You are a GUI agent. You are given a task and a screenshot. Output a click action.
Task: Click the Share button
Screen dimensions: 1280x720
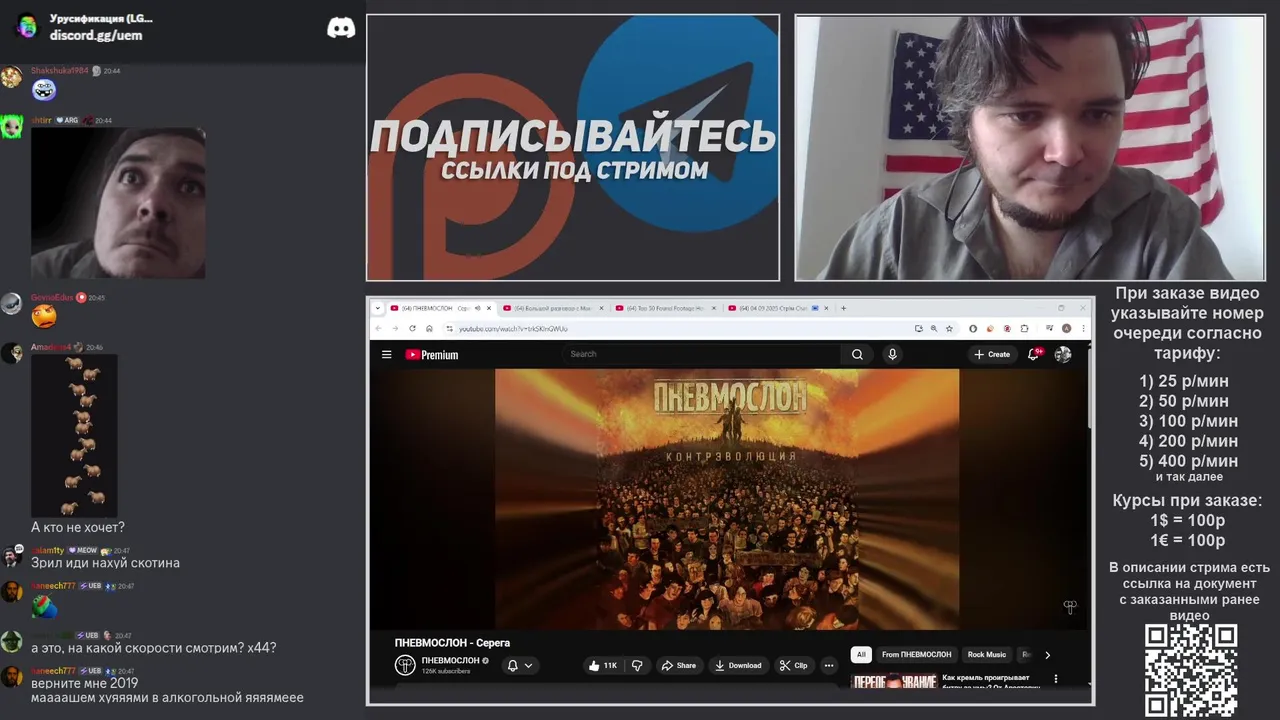coord(678,665)
